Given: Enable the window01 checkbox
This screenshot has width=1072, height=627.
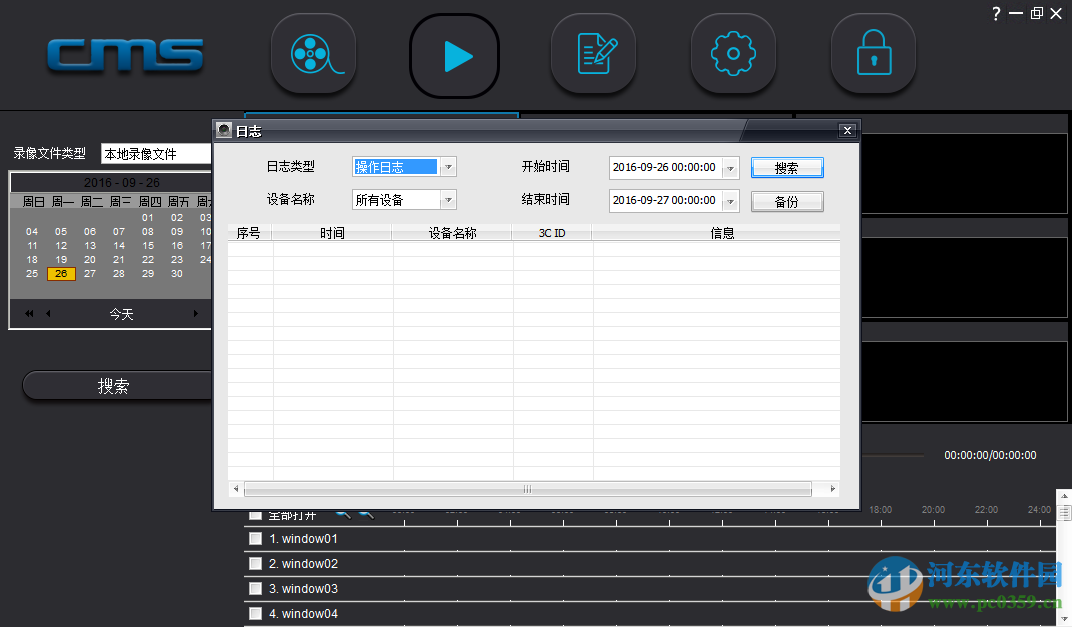Looking at the screenshot, I should (x=255, y=538).
